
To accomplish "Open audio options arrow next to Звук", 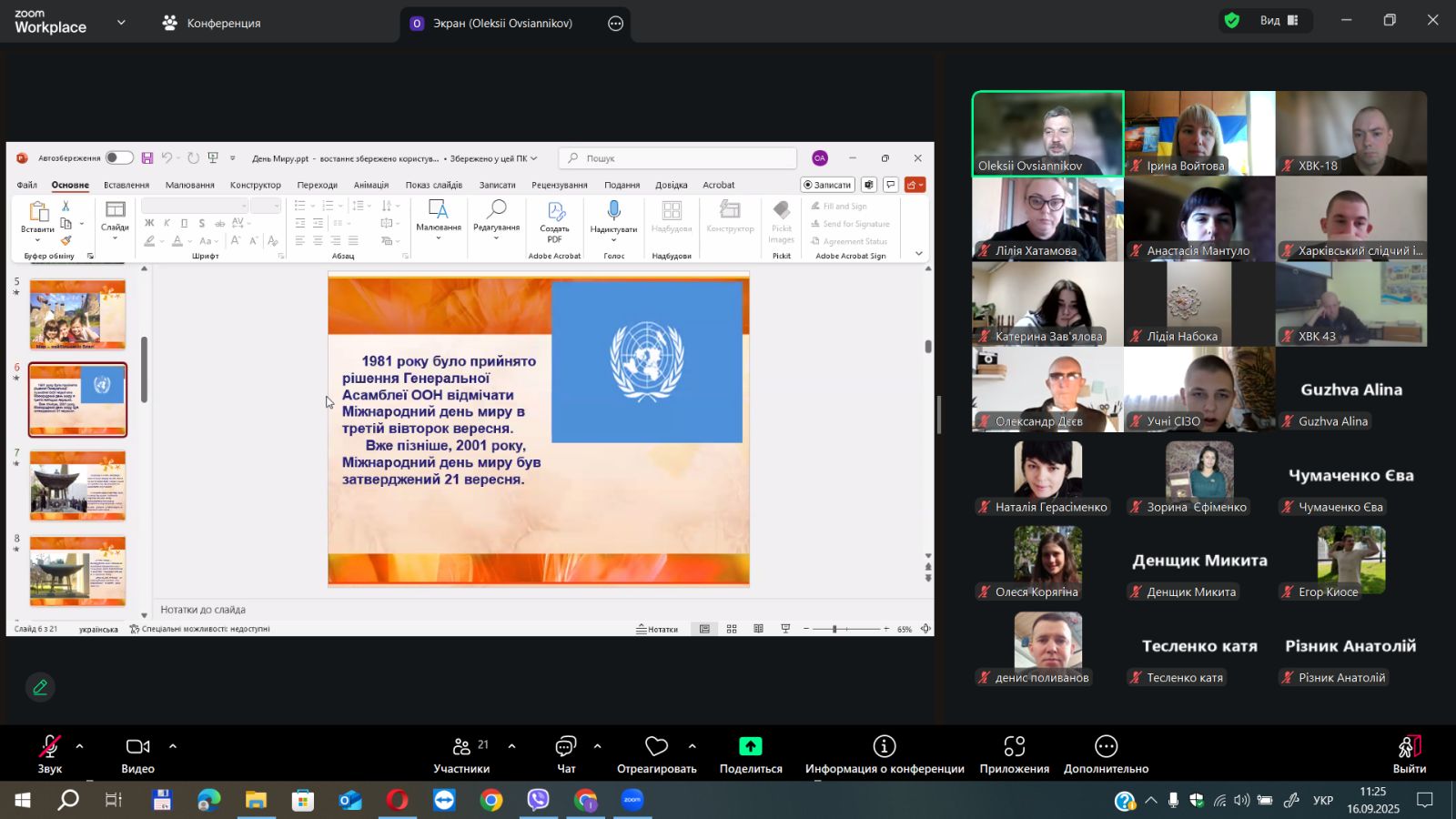I will tap(80, 746).
